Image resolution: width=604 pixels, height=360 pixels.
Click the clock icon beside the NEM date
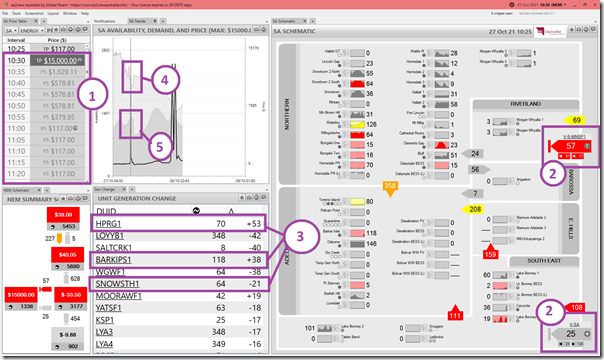[x=512, y=5]
